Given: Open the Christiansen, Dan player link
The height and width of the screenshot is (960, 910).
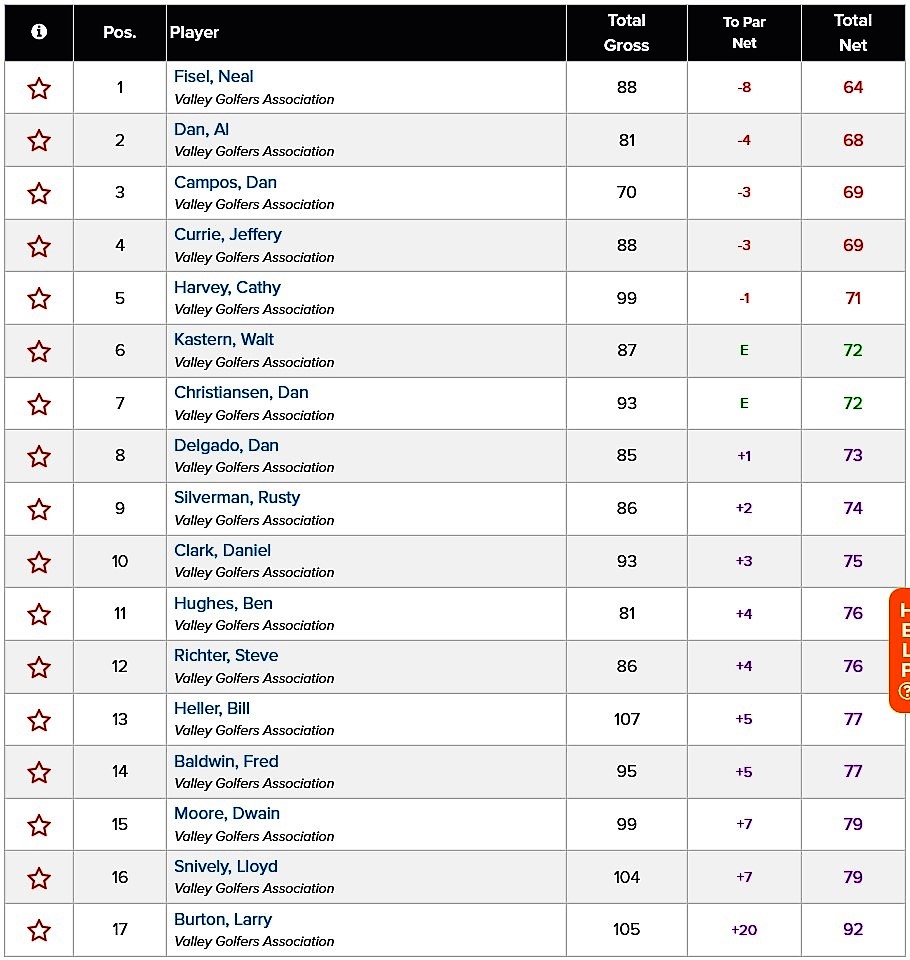Looking at the screenshot, I should pos(241,392).
